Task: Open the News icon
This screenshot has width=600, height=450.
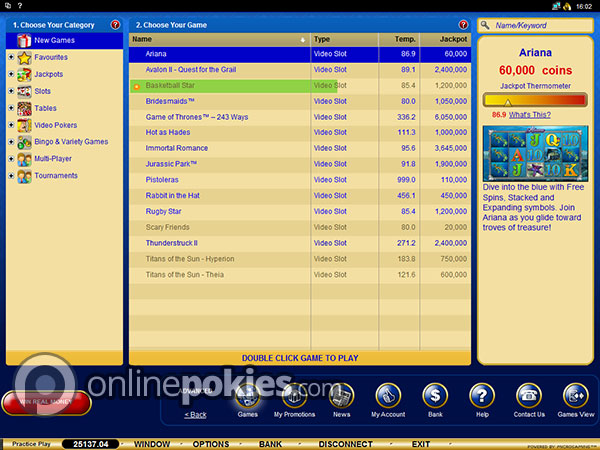Action: point(341,396)
